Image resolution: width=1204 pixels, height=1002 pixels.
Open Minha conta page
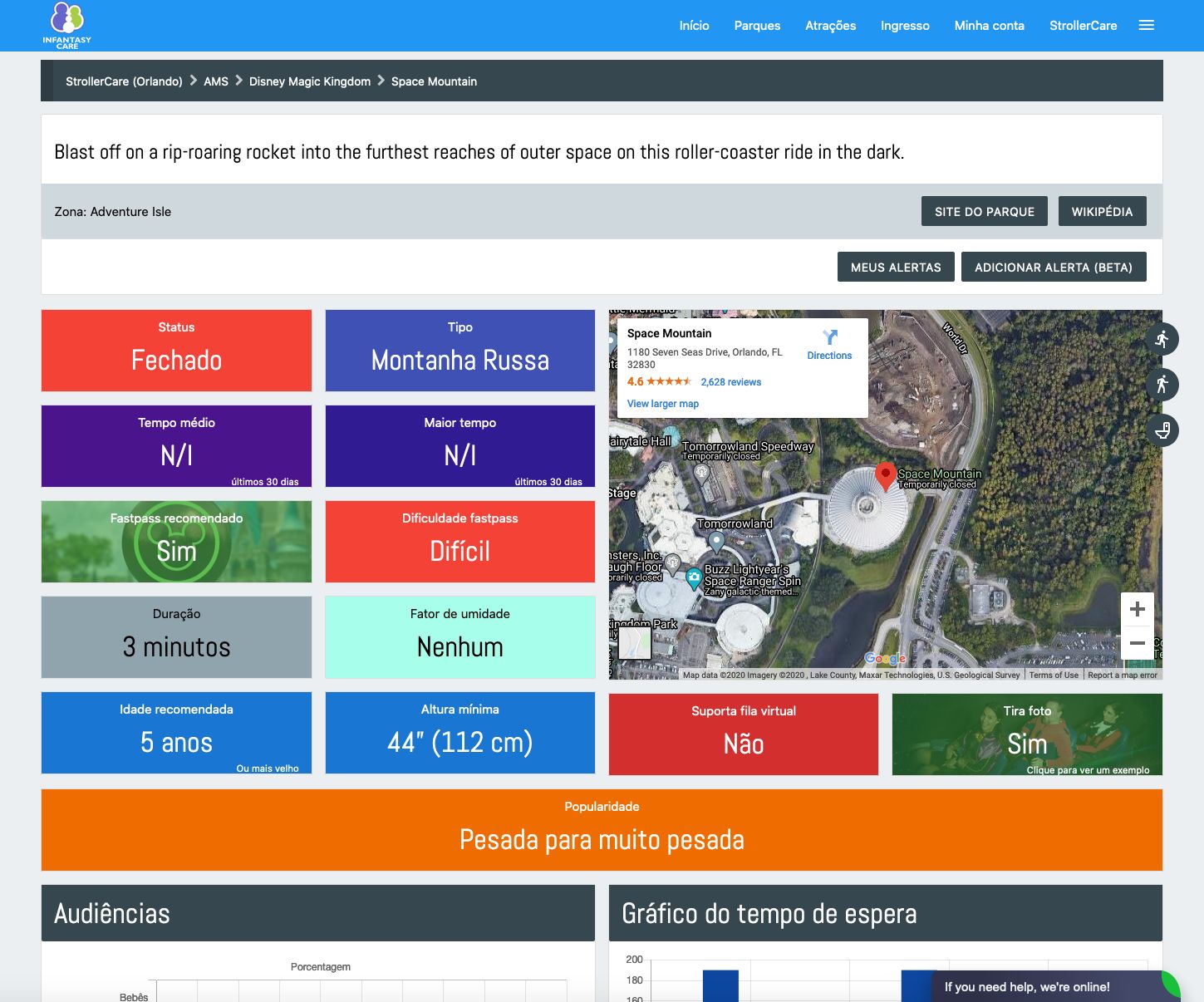pos(989,26)
